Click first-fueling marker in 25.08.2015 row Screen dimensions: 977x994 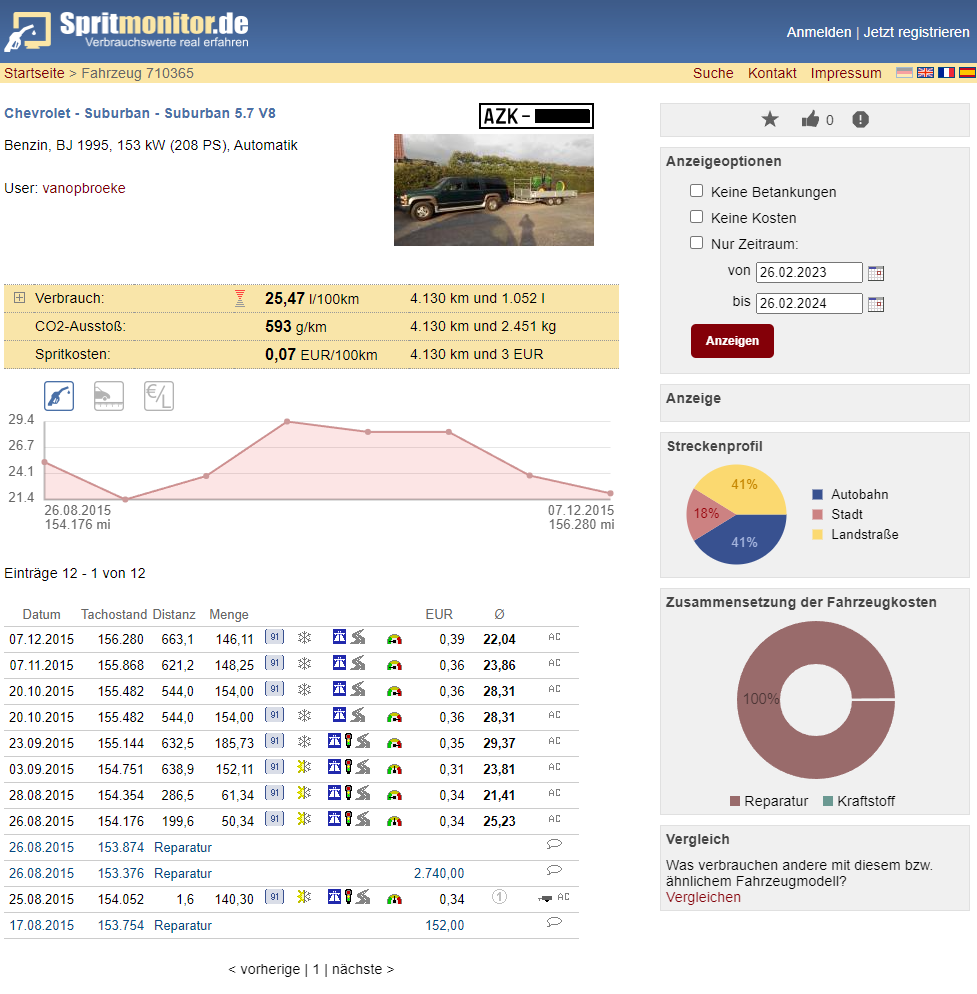pyautogui.click(x=500, y=897)
